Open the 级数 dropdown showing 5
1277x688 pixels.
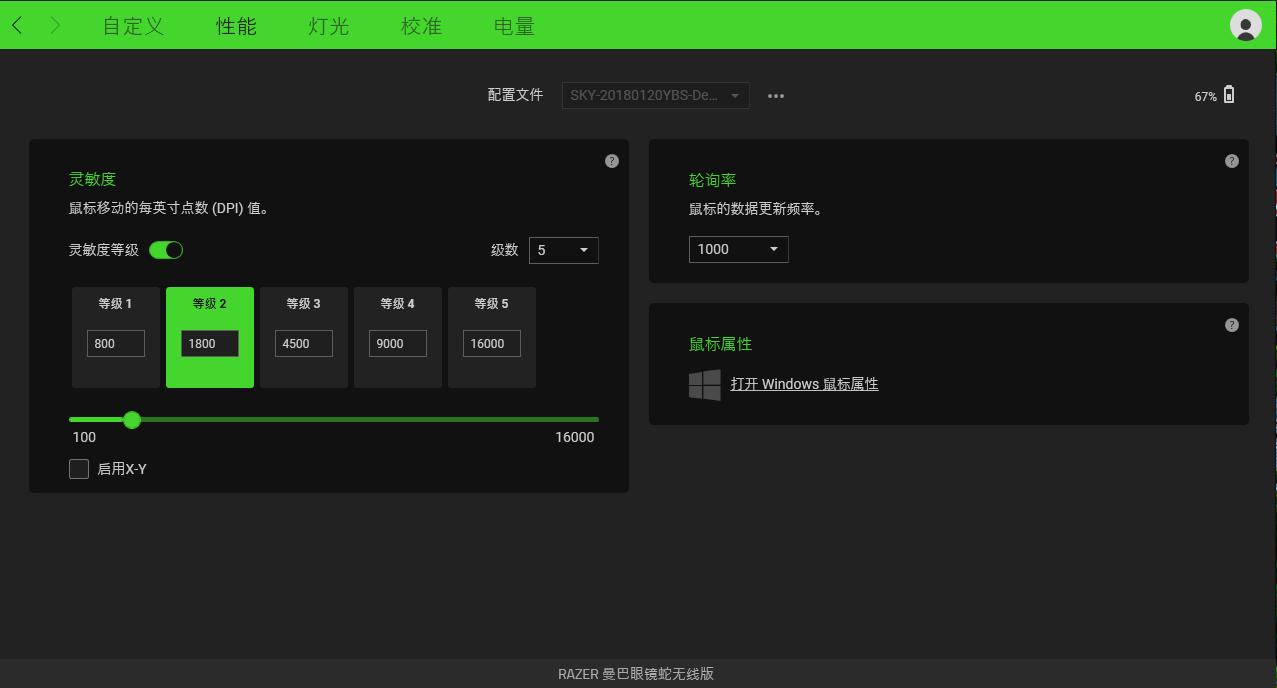563,250
